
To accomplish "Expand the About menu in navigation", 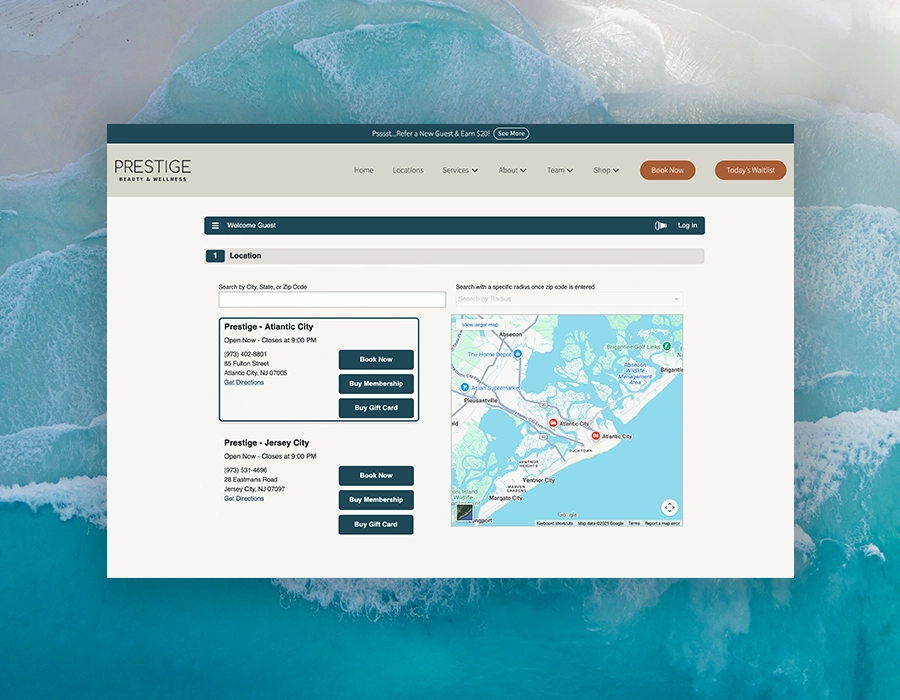I will (x=512, y=170).
